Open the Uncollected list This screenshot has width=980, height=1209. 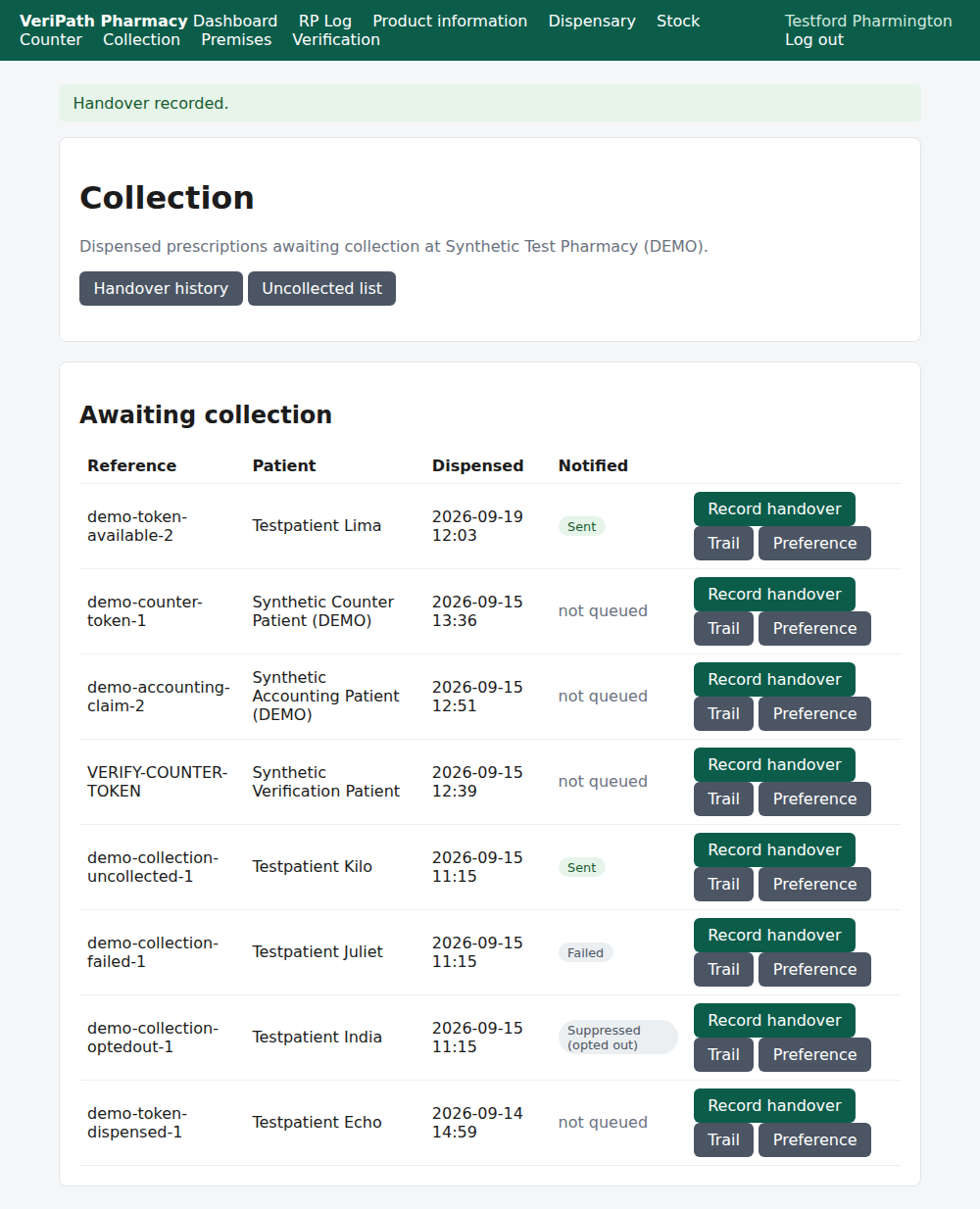tap(321, 288)
